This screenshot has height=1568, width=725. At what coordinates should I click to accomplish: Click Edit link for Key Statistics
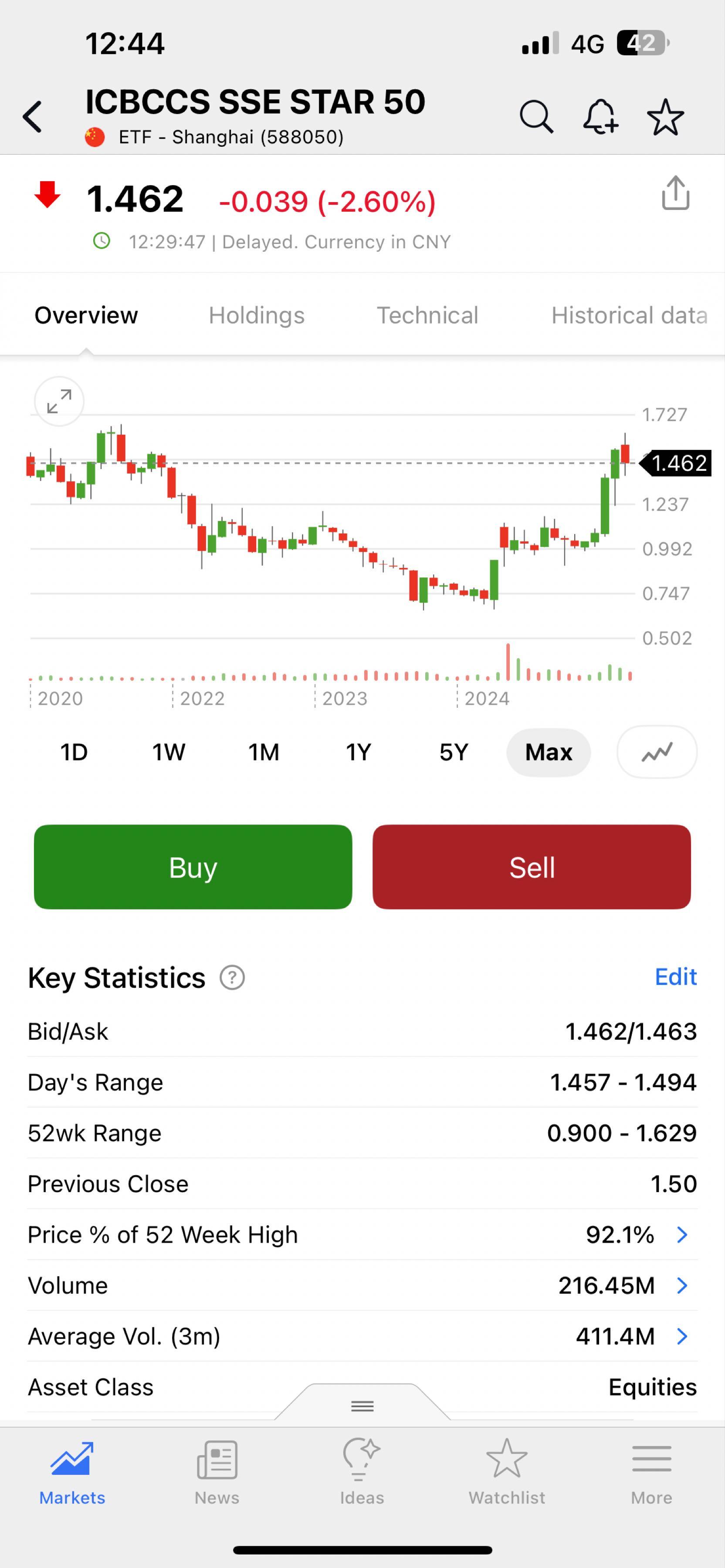(x=675, y=977)
